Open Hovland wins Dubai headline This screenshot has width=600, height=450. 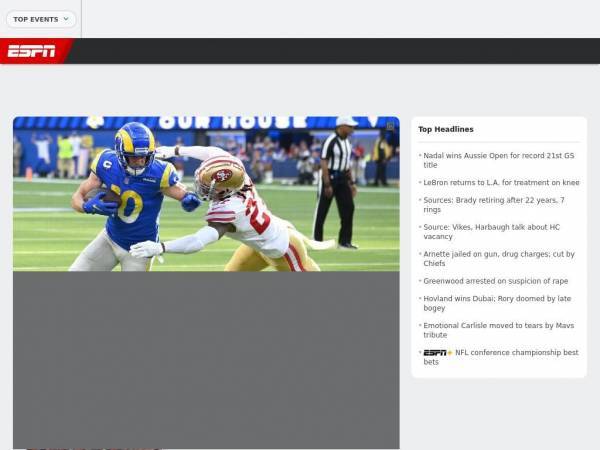pos(497,303)
